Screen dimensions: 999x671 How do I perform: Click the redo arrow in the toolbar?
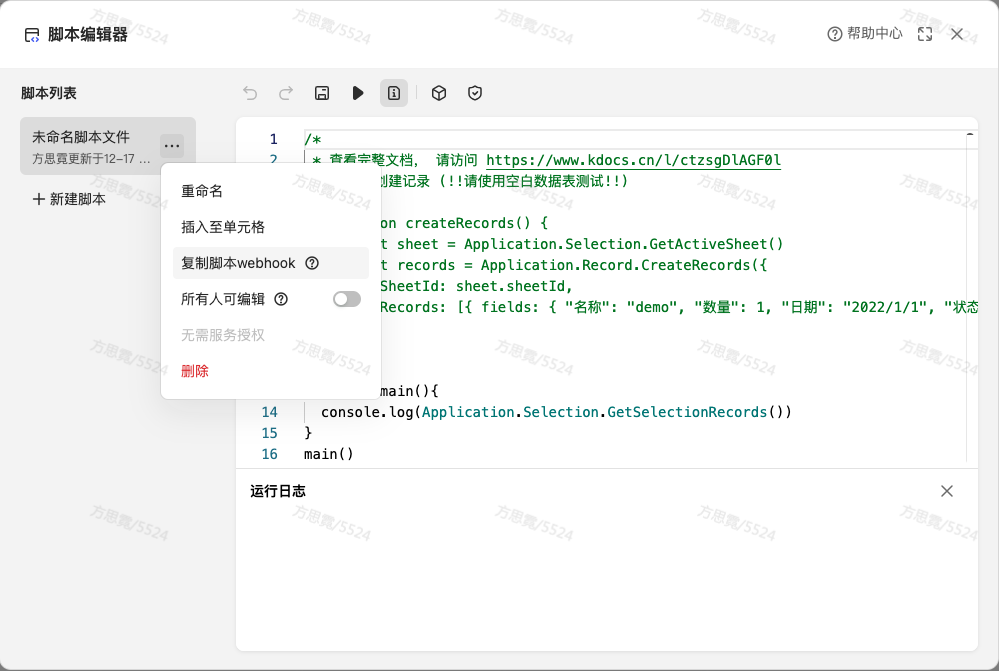286,93
